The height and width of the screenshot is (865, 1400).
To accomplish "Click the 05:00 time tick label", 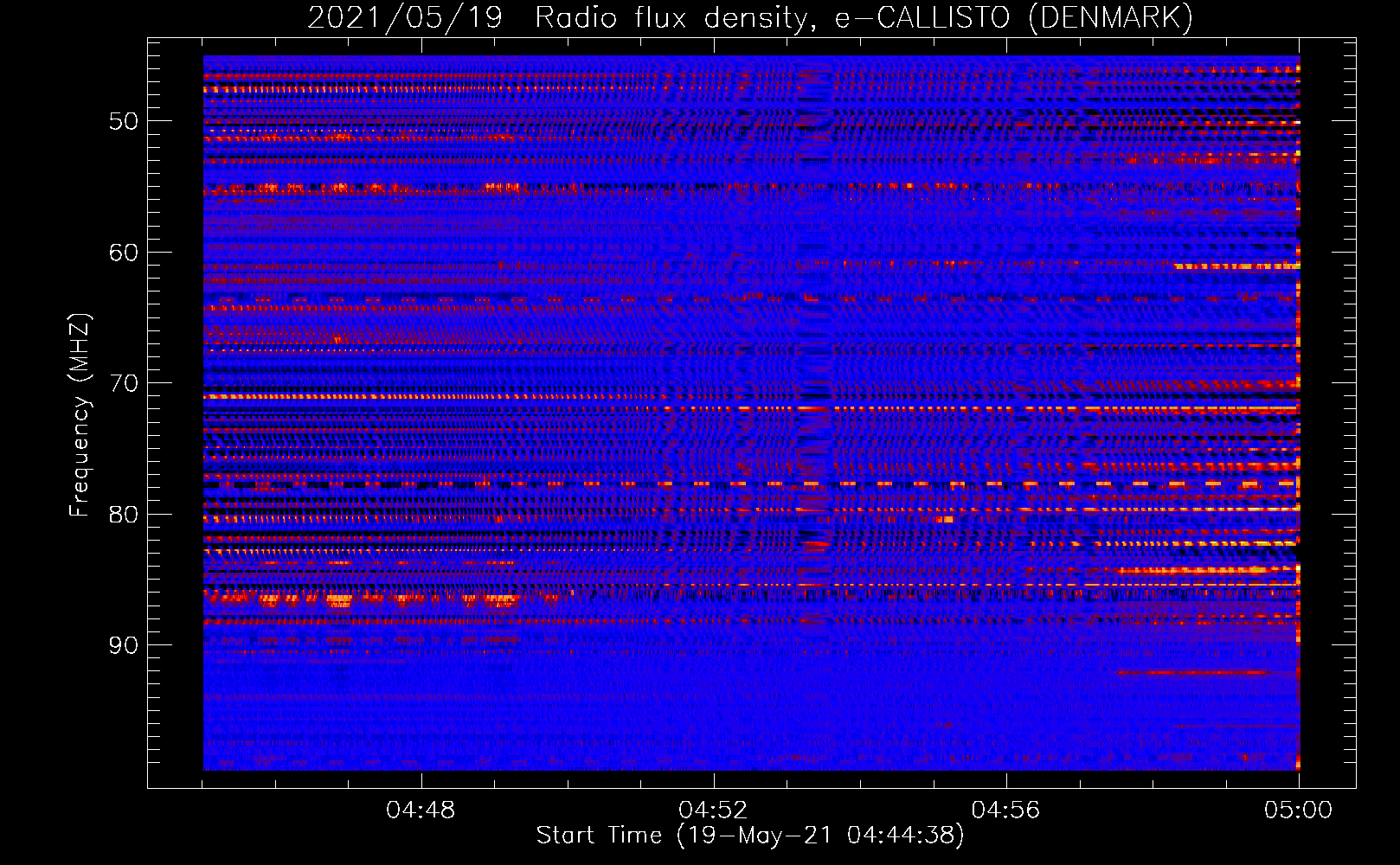I will 1298,811.
